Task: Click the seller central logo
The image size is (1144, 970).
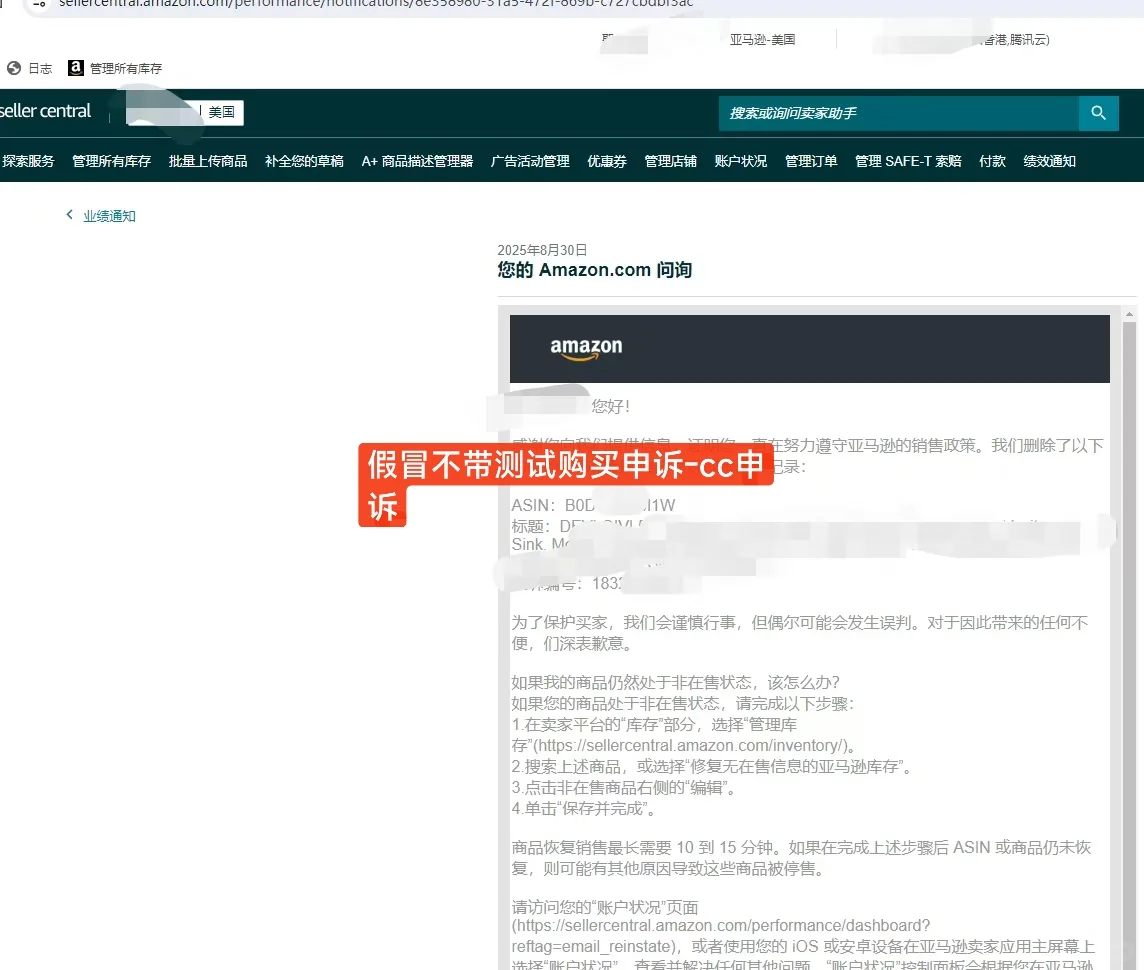Action: click(45, 111)
